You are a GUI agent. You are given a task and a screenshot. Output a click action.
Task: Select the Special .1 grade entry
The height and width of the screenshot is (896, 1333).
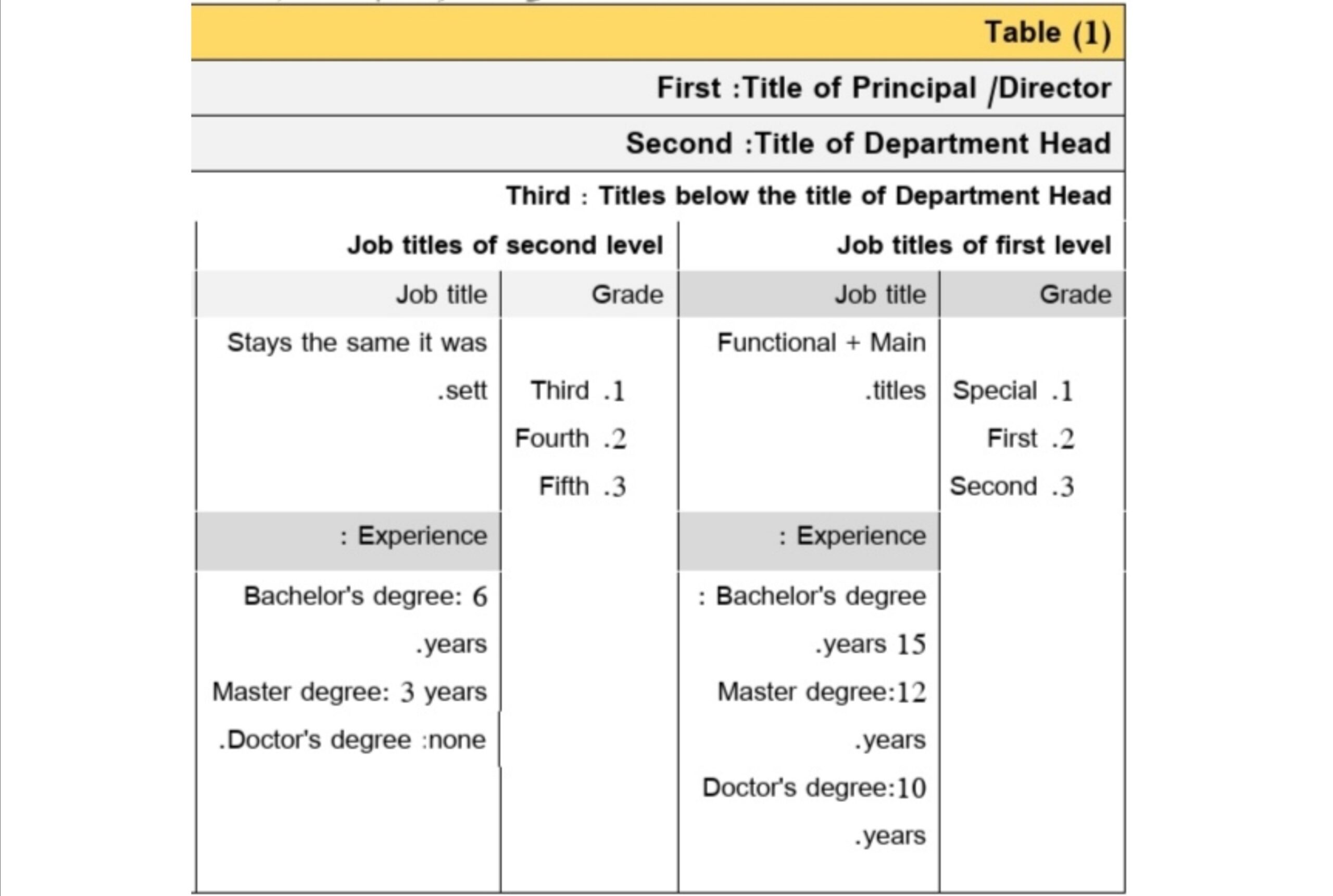coord(1013,391)
